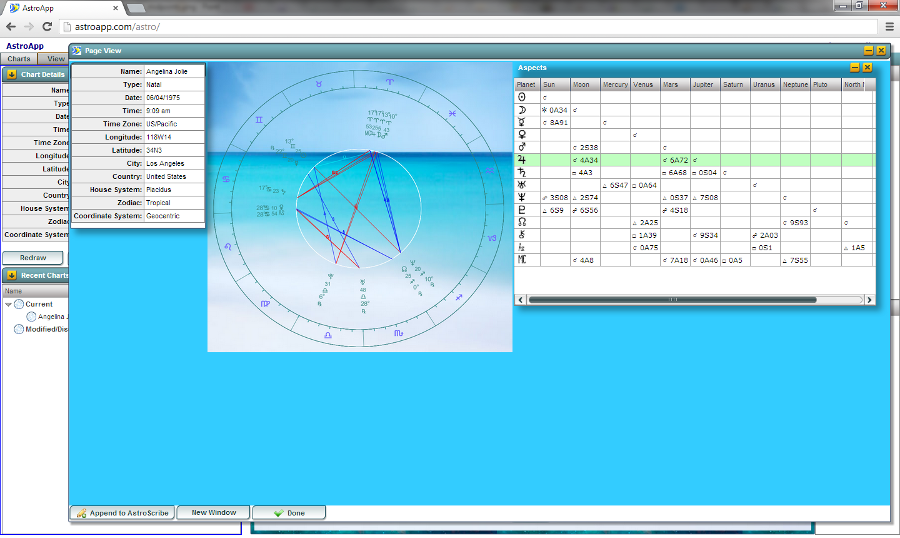
Task: Switch to the Charts tab
Action: pyautogui.click(x=19, y=59)
